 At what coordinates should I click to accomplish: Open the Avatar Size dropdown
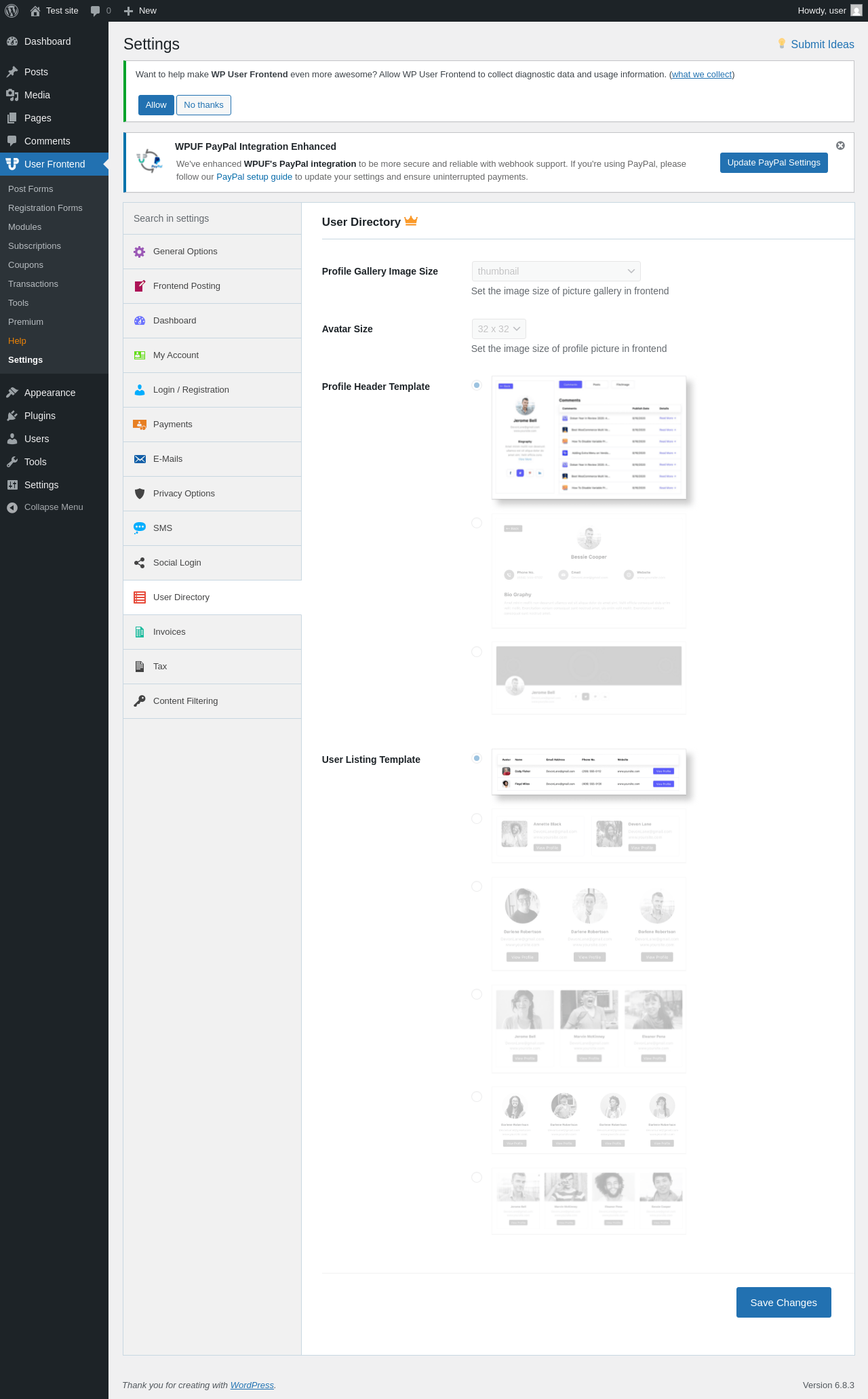coord(499,329)
